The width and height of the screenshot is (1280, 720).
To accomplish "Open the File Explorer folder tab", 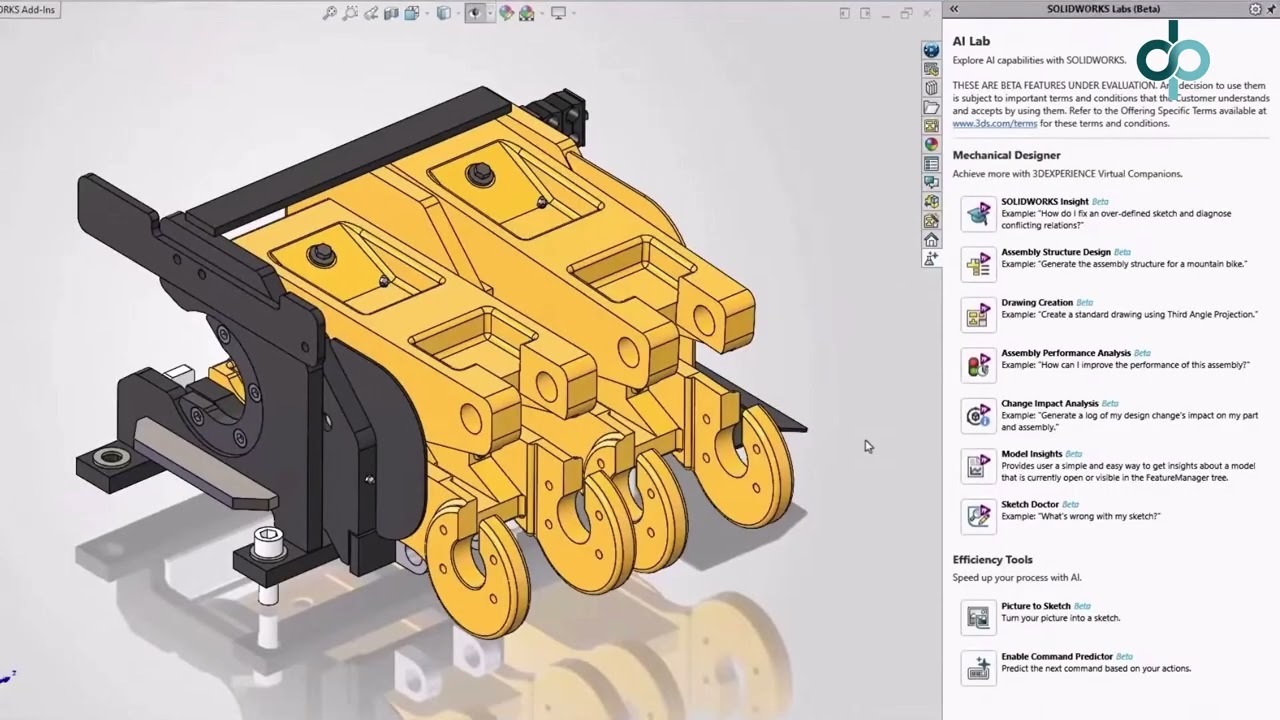I will pyautogui.click(x=931, y=107).
